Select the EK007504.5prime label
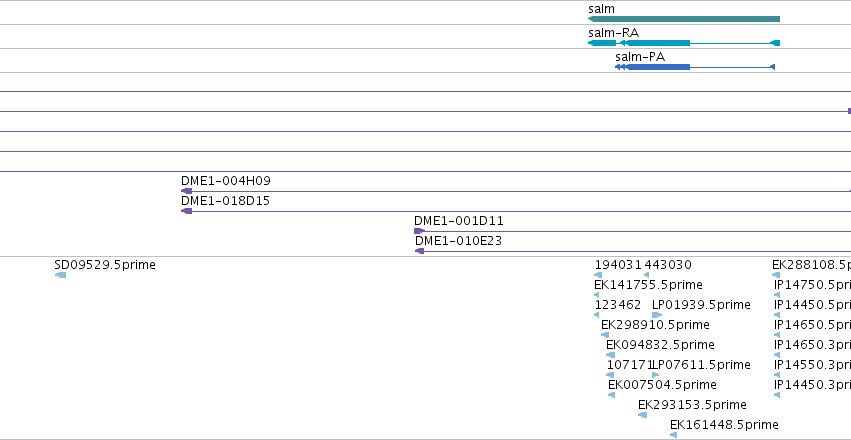Image resolution: width=851 pixels, height=440 pixels. pos(662,385)
